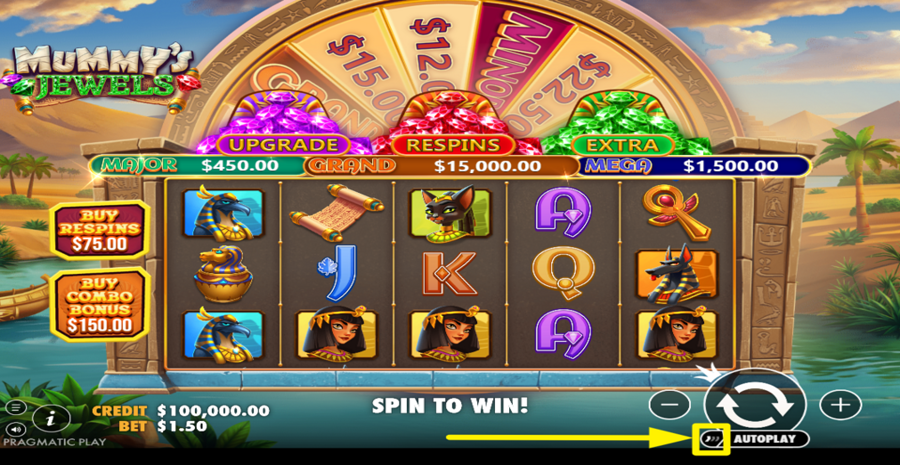
Task: Open the hamburger menu icon
Action: tap(15, 408)
